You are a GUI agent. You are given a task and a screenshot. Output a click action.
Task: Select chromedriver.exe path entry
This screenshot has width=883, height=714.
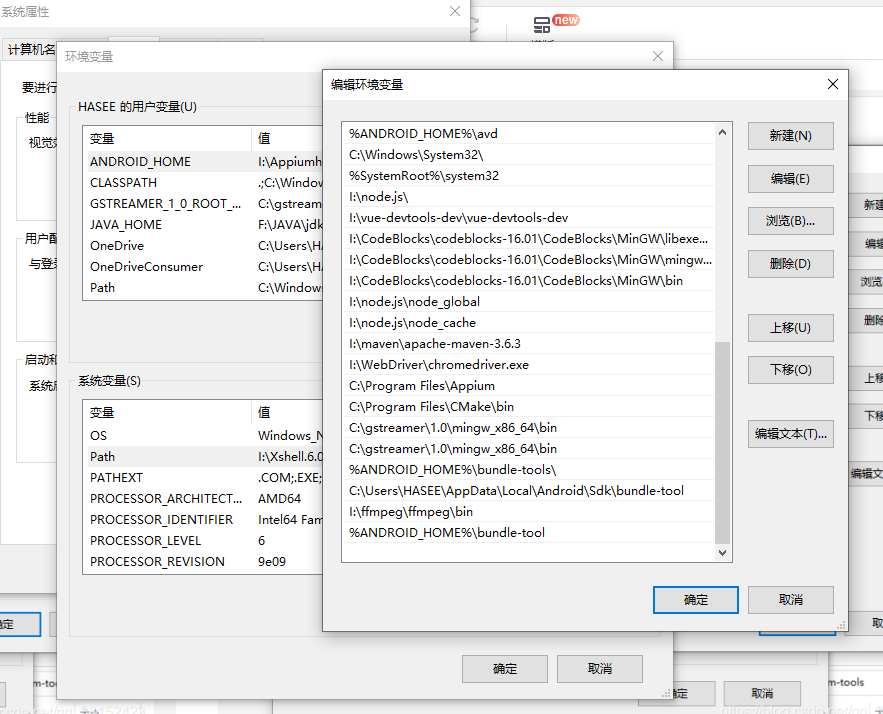(528, 365)
